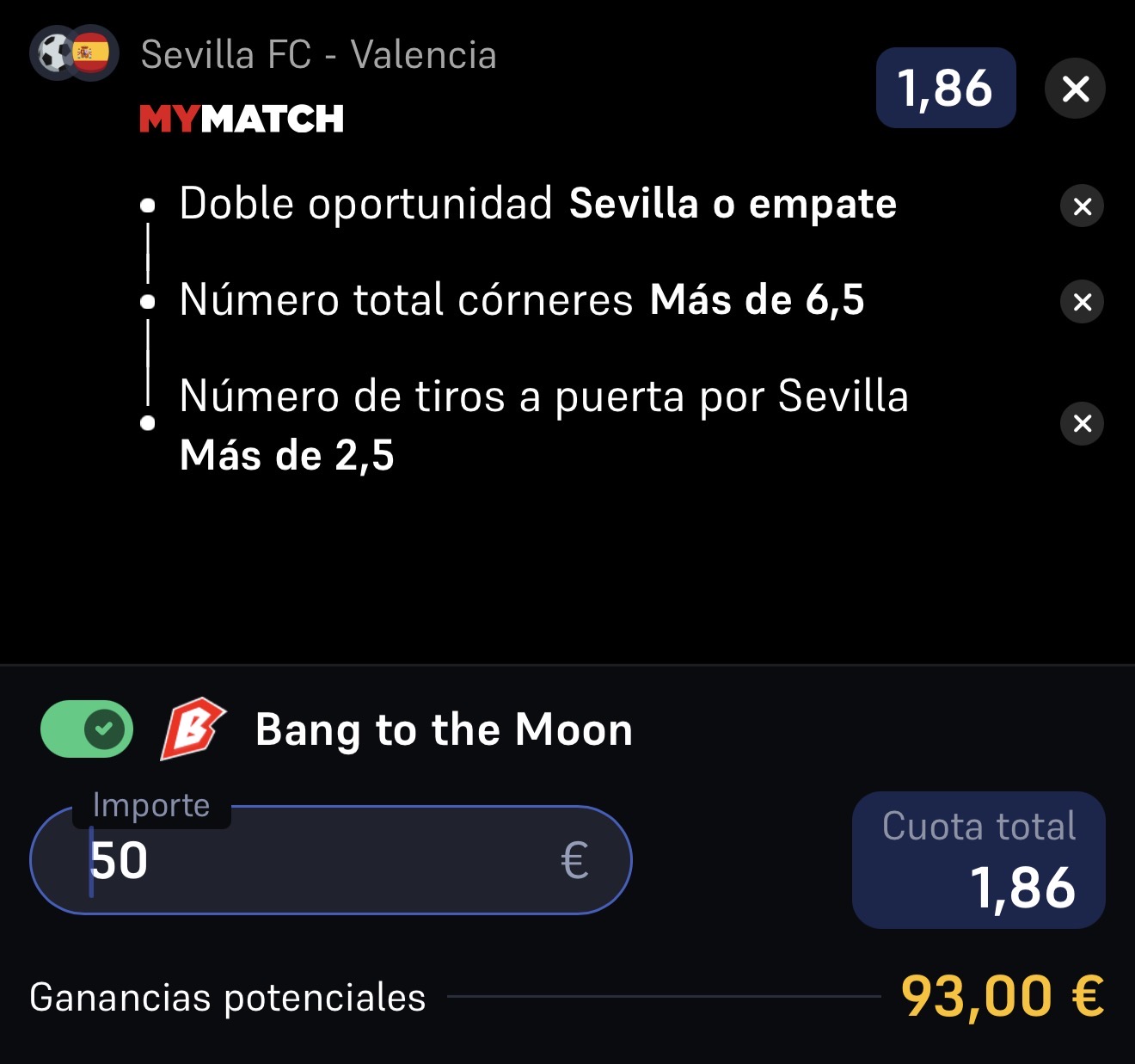Focus the Importe amount input field

click(331, 860)
